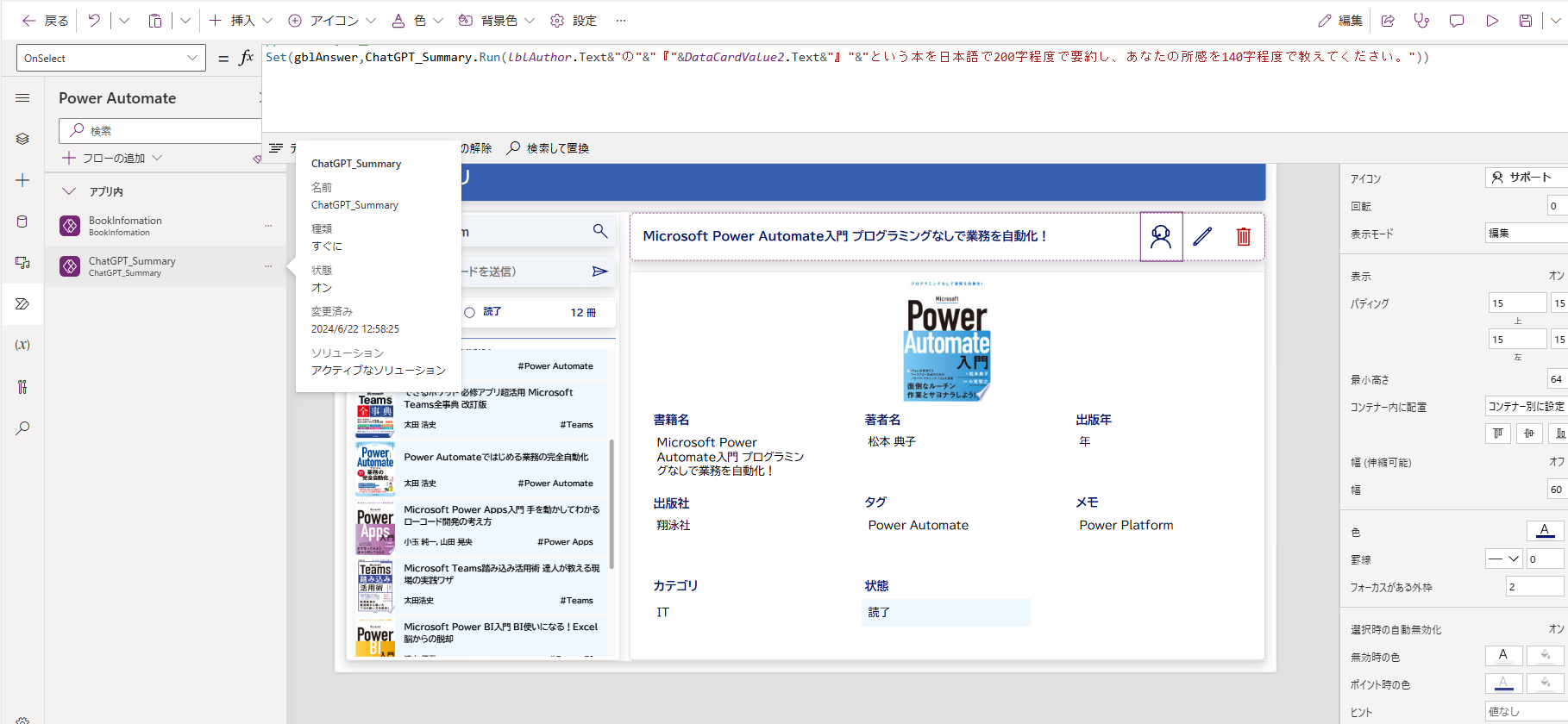Click the 回転 rotation input field

(x=1558, y=205)
